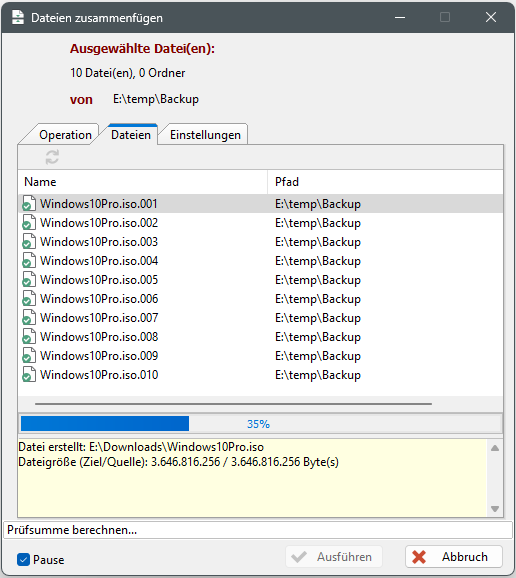Click the file icon of Windows10Pro.iso.008
This screenshot has height=578, width=516.
click(x=29, y=337)
